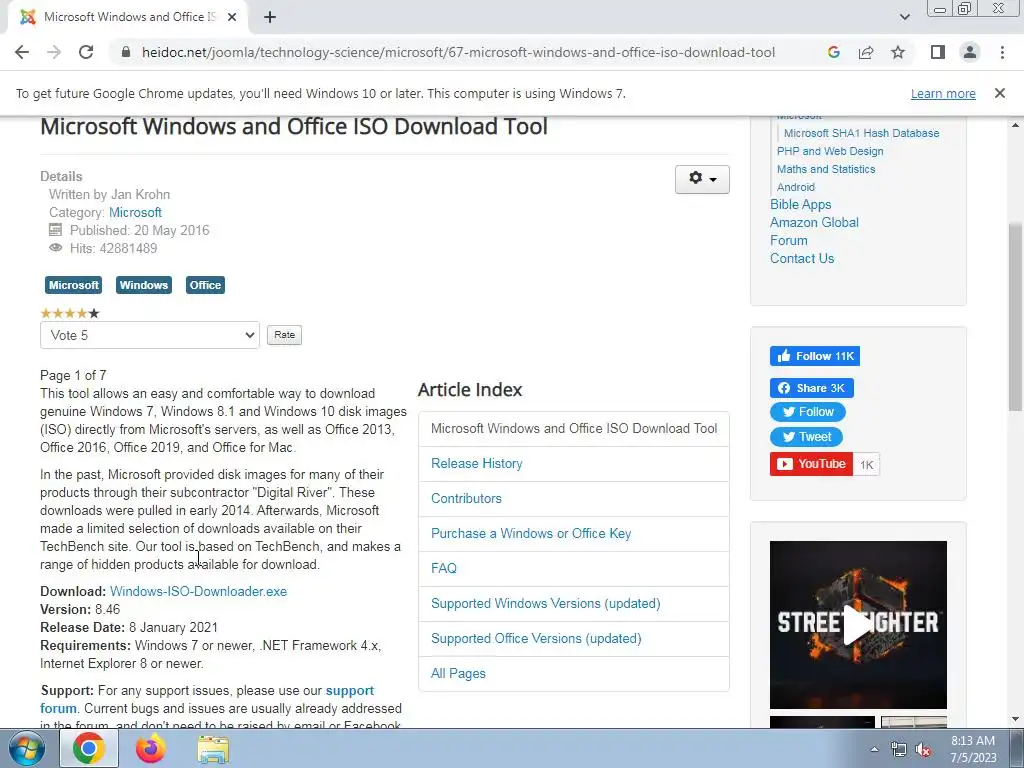
Task: Open the taskbar clock 8:13 AM
Action: tap(973, 749)
